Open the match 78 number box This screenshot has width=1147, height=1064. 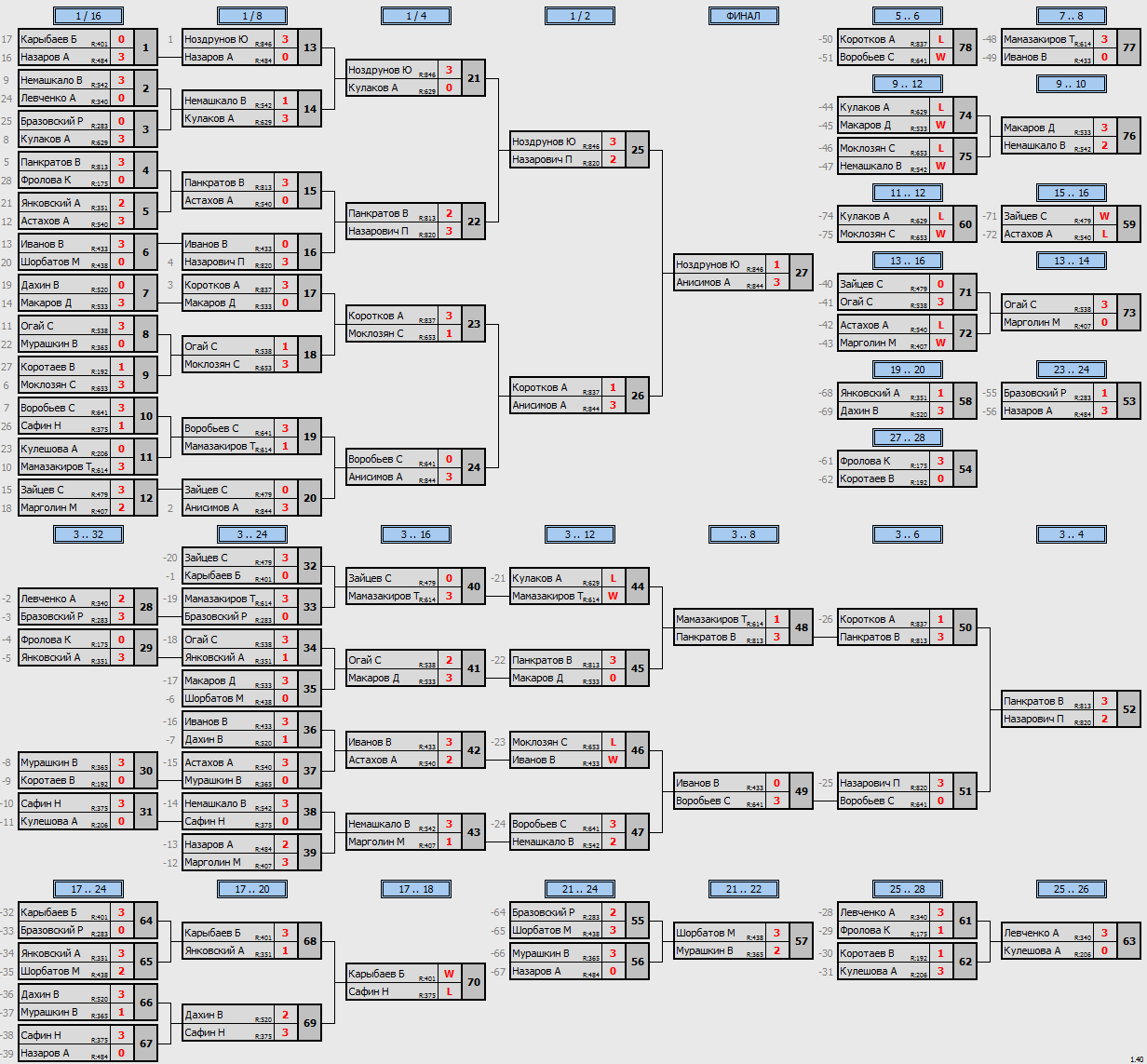point(965,47)
